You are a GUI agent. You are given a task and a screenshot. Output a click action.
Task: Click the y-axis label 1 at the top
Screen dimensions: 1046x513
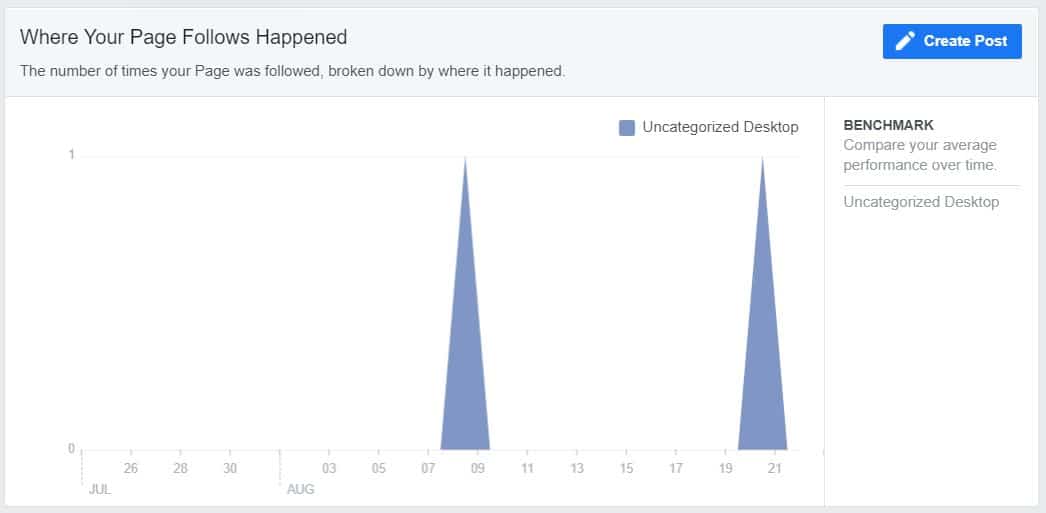(x=71, y=154)
